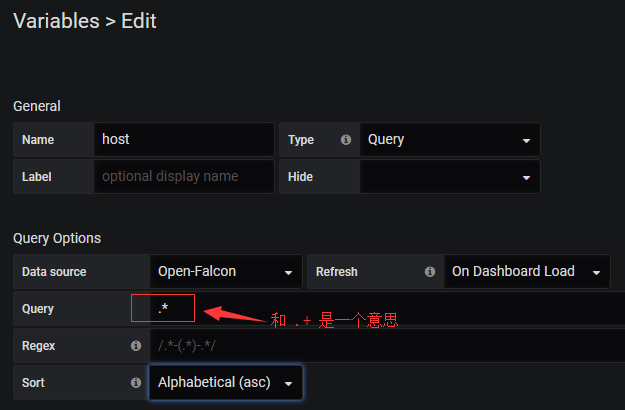Open the Open-Falcon data source dropdown
The height and width of the screenshot is (410, 625).
coord(225,271)
